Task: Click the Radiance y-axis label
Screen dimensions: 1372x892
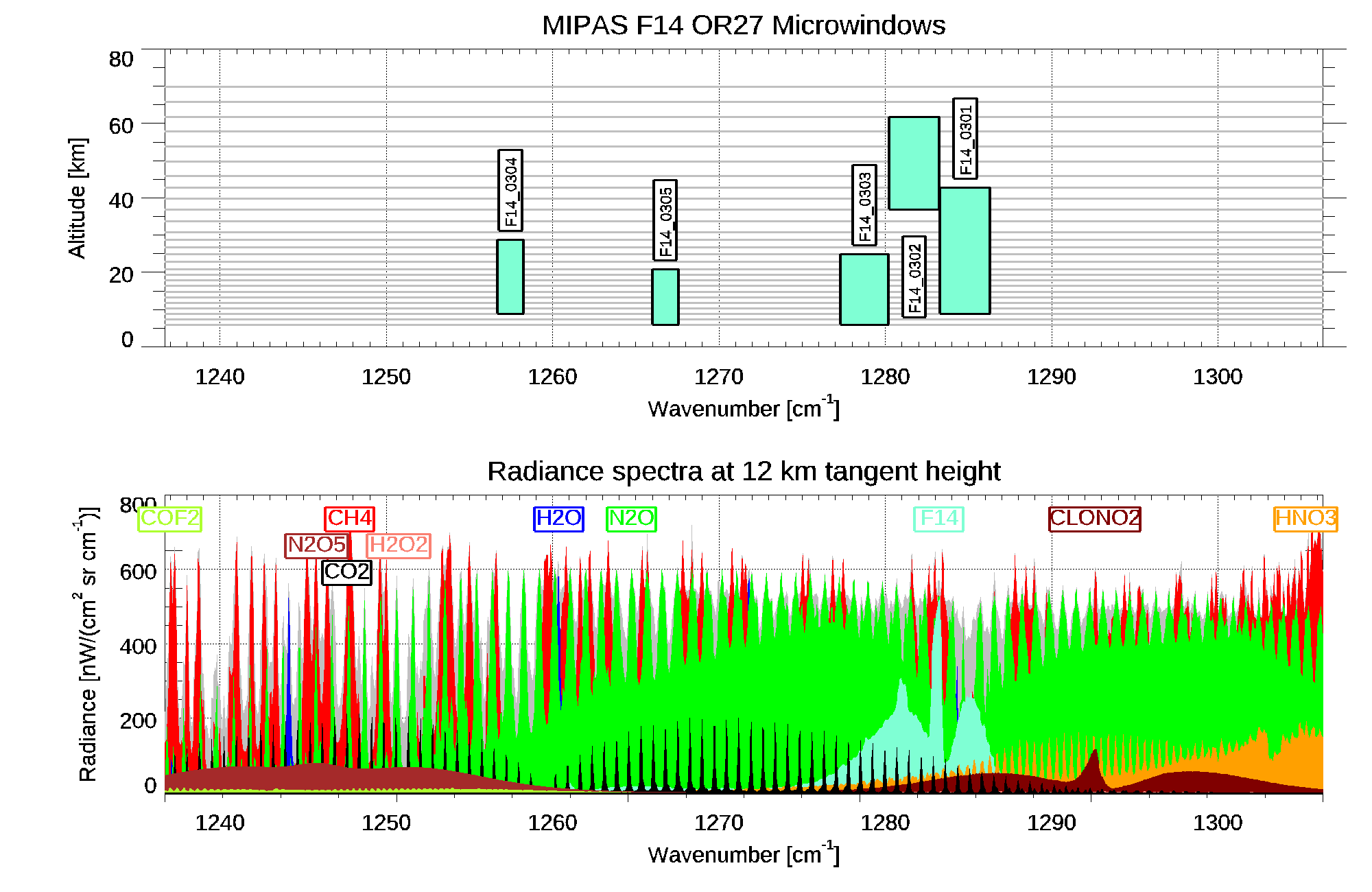Action: pyautogui.click(x=88, y=644)
